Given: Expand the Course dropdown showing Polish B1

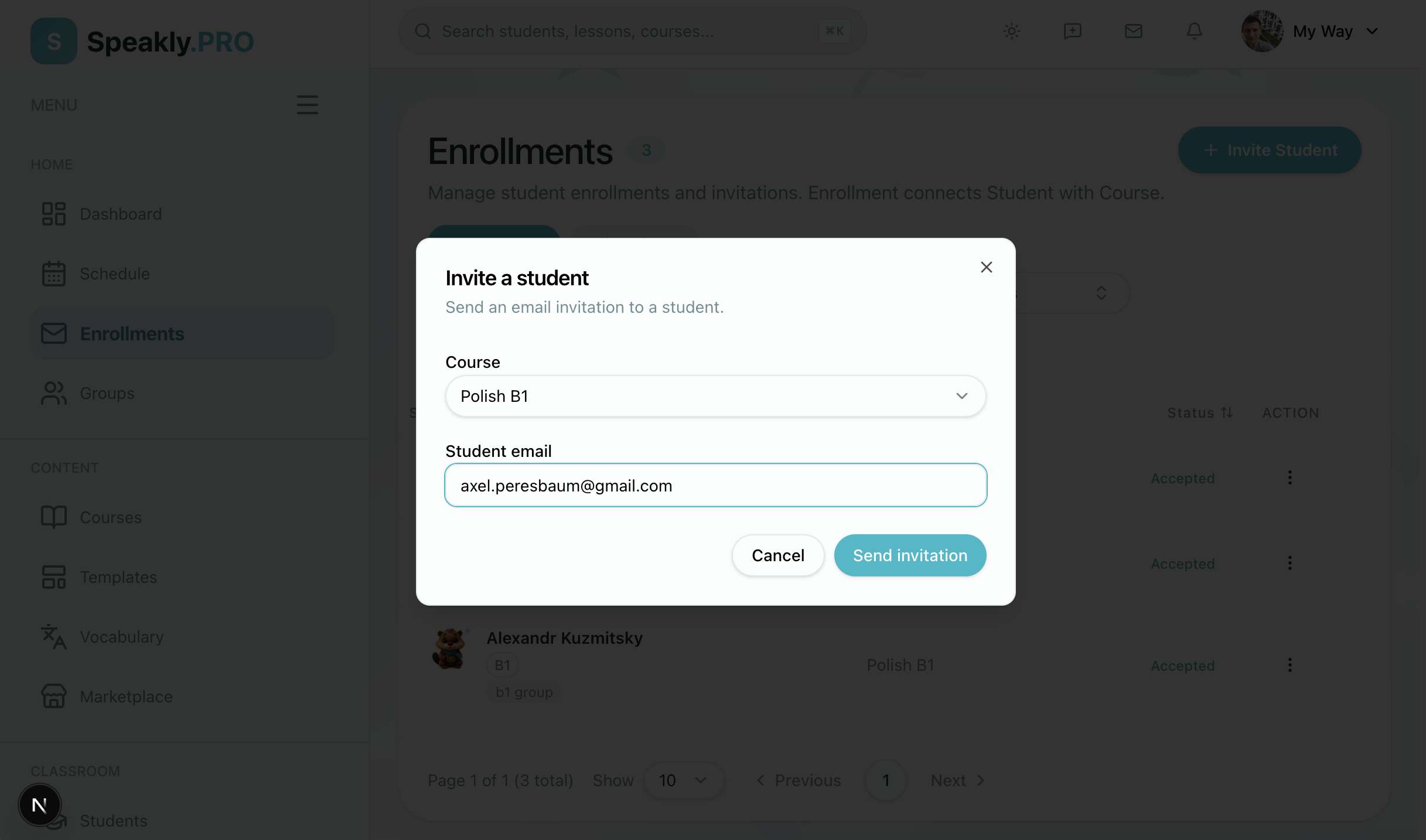Looking at the screenshot, I should [715, 397].
